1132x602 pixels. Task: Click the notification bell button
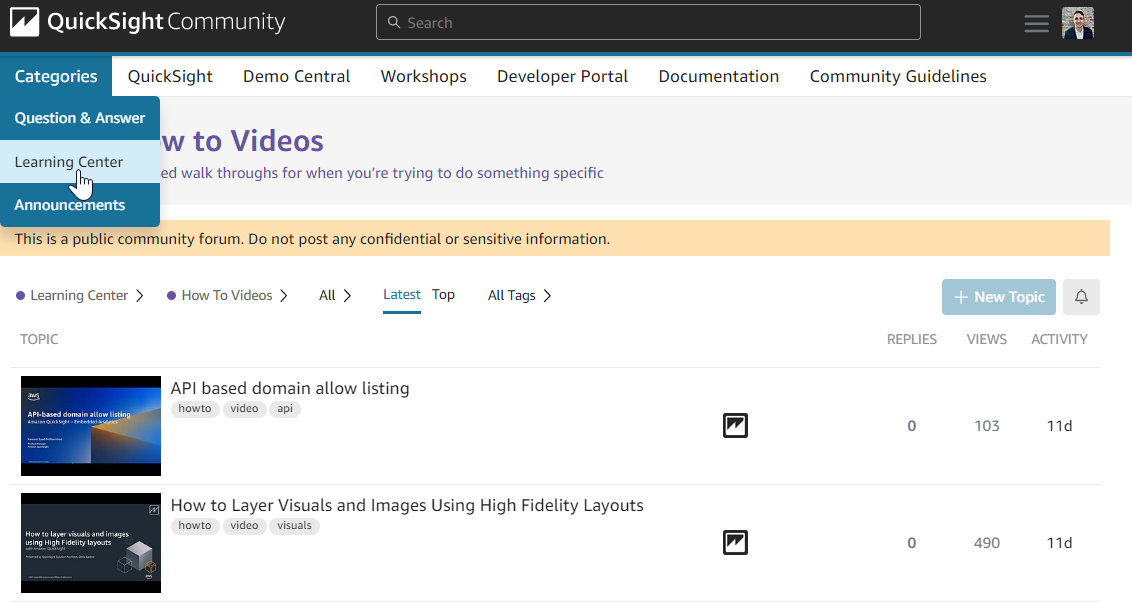(x=1081, y=297)
